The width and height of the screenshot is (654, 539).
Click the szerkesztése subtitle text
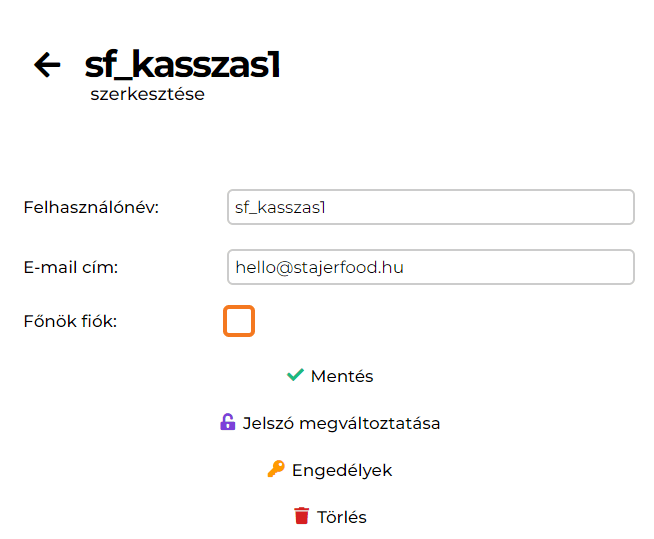point(147,95)
